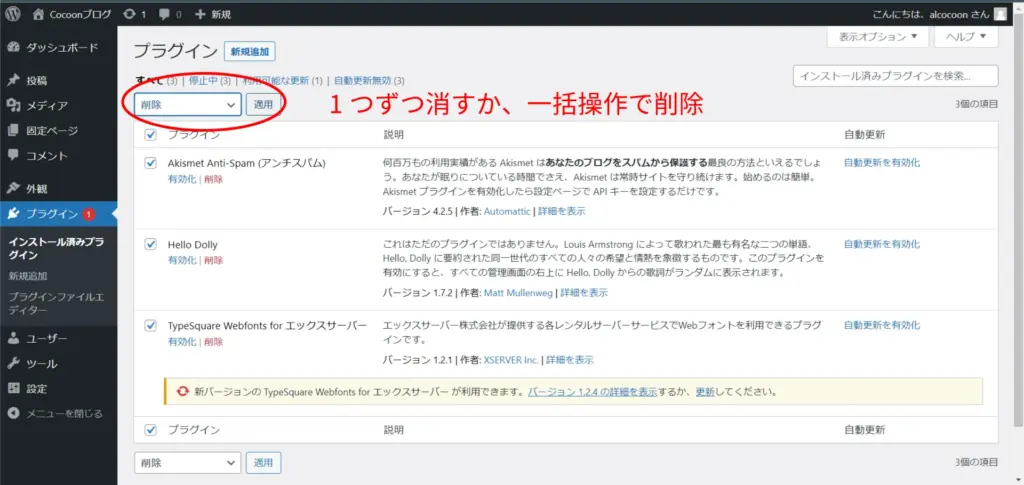
Task: View Hello Dolly 詳細を表示 details
Action: coord(584,293)
